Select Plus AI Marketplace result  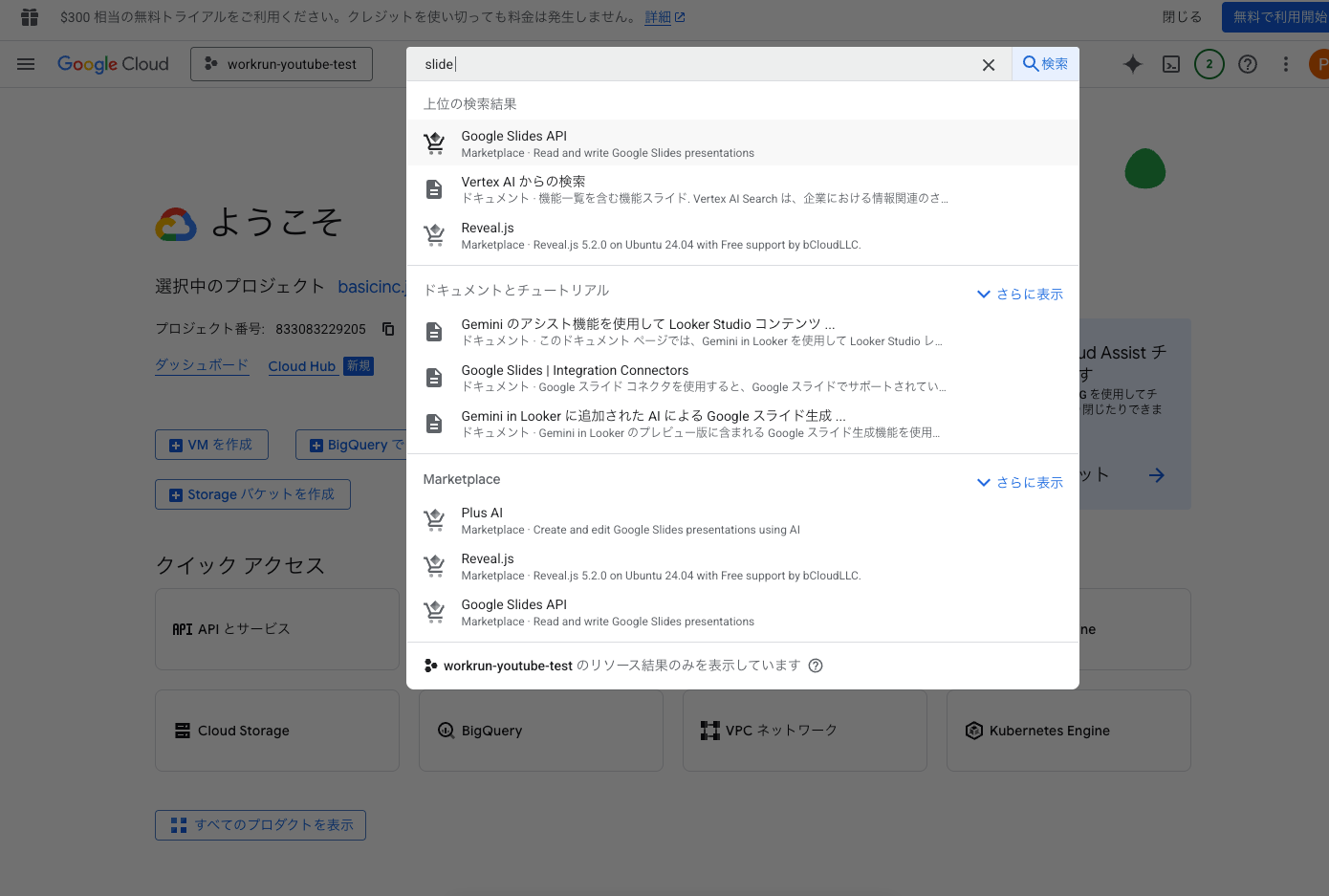[743, 520]
